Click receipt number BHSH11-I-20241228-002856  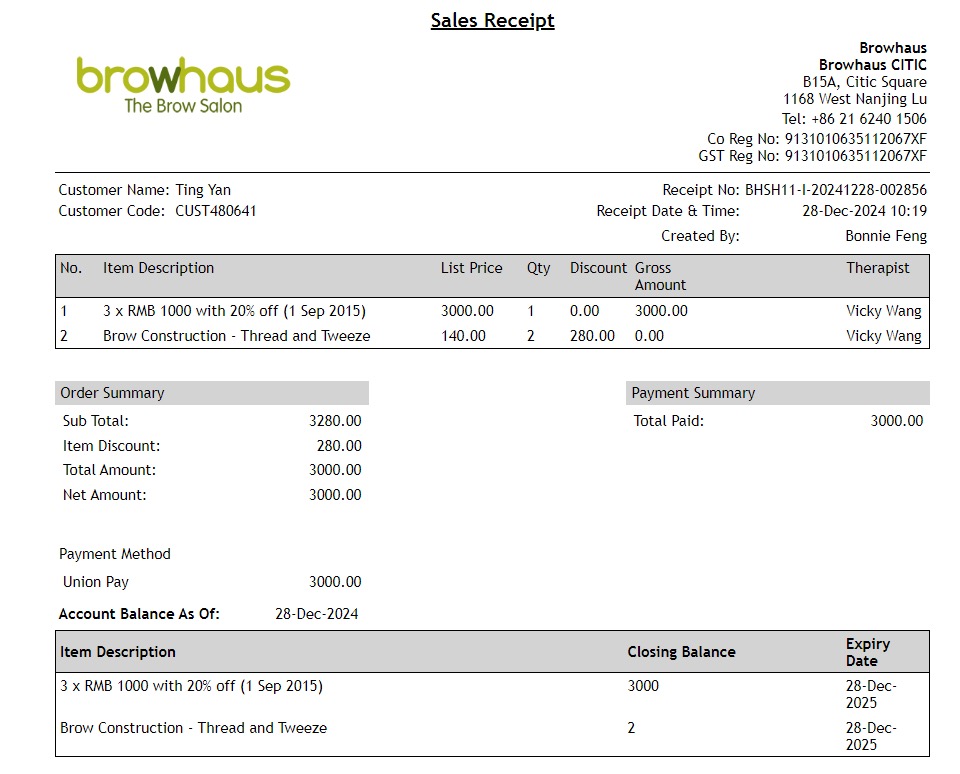pos(836,190)
